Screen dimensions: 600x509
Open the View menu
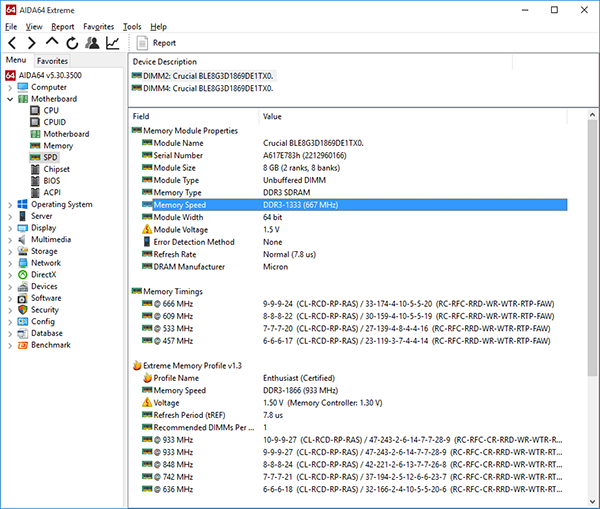point(34,26)
